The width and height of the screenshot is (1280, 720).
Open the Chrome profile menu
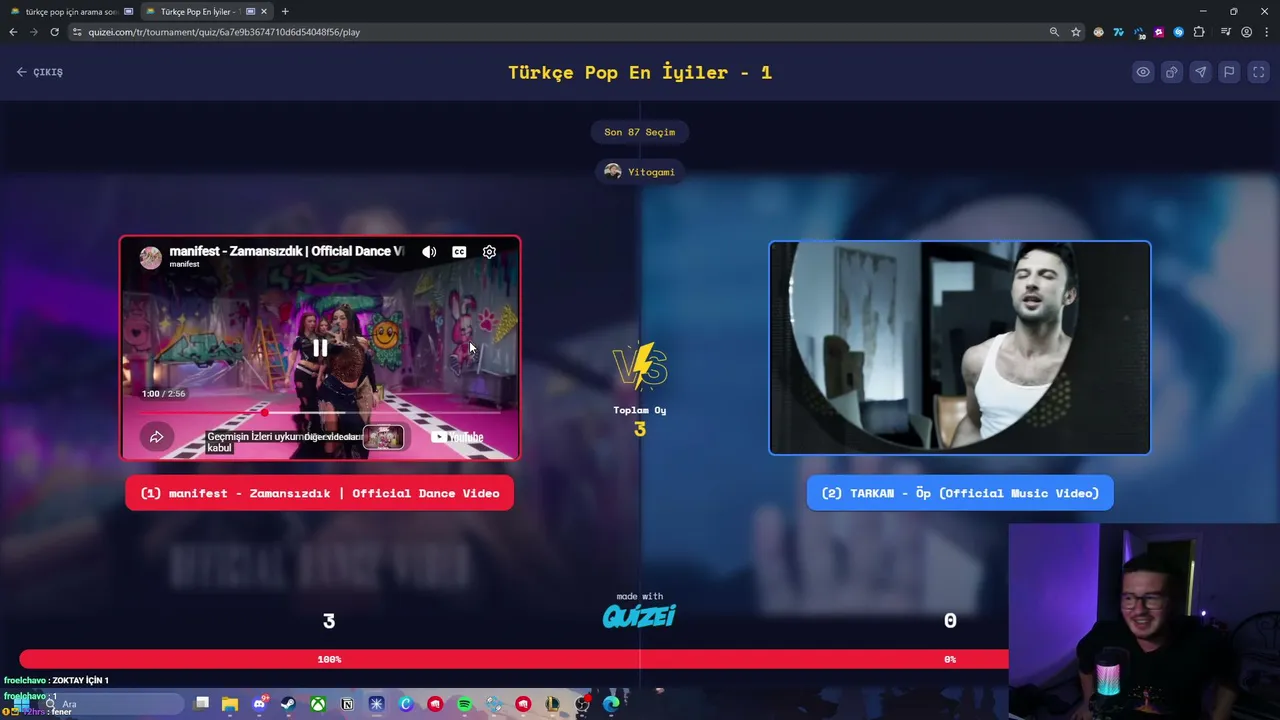(1246, 32)
